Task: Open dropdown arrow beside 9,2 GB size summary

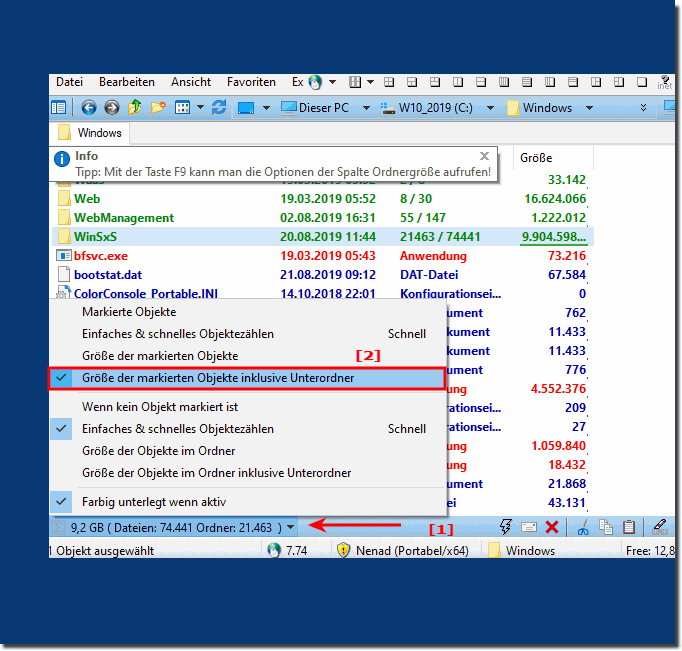Action: (x=291, y=527)
